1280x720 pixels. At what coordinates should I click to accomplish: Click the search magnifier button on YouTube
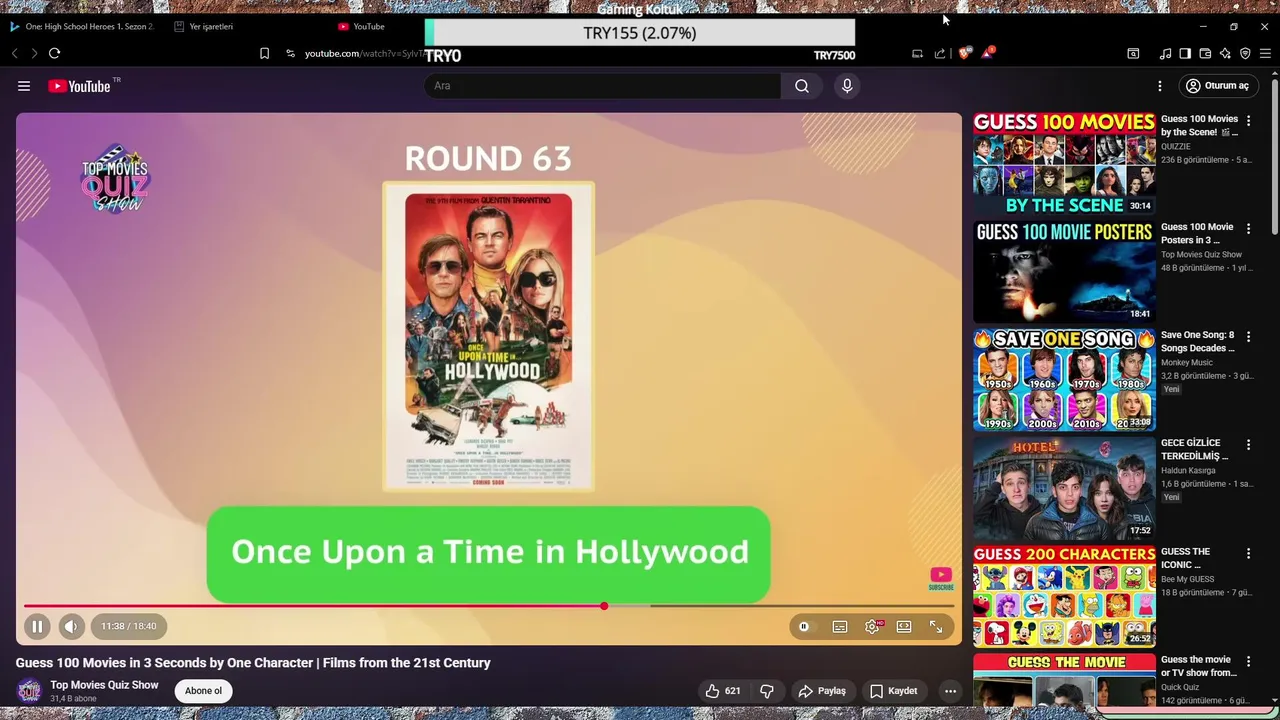[802, 86]
